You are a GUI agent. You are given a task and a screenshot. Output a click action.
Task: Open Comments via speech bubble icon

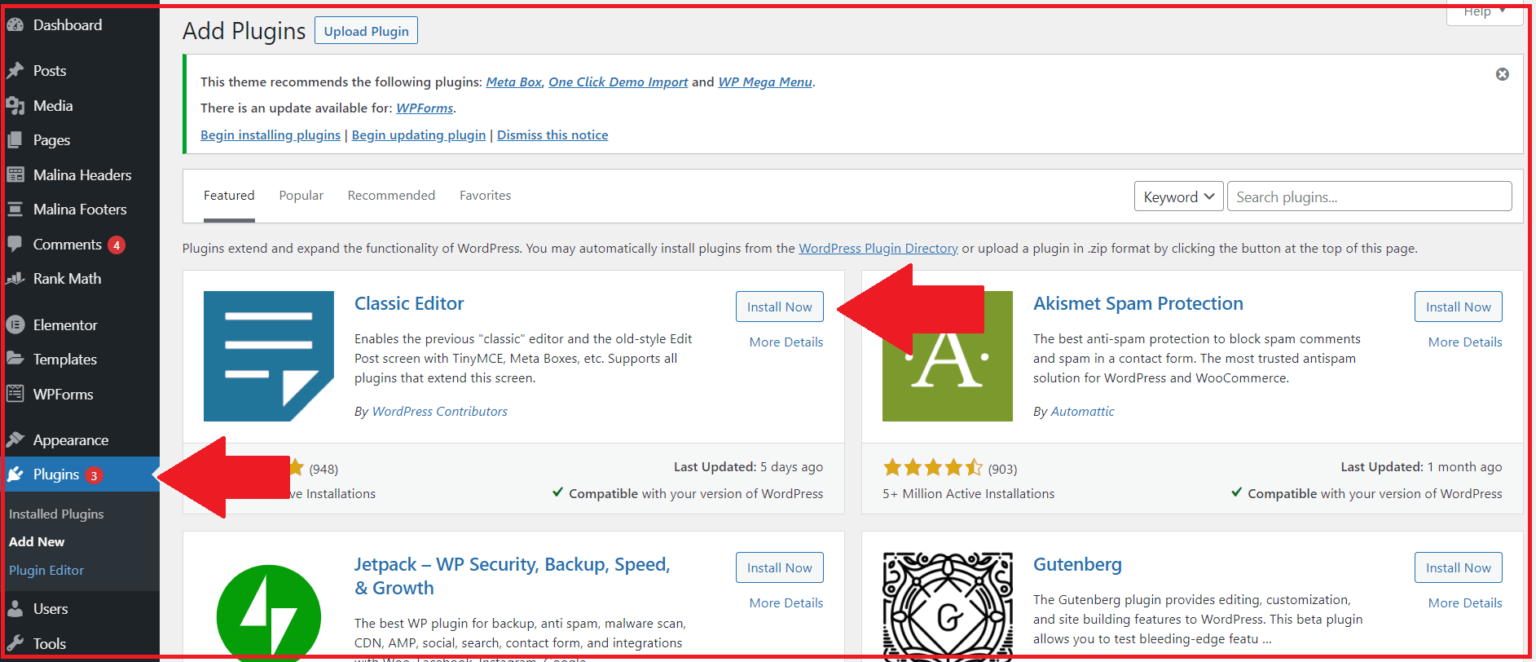[x=15, y=244]
